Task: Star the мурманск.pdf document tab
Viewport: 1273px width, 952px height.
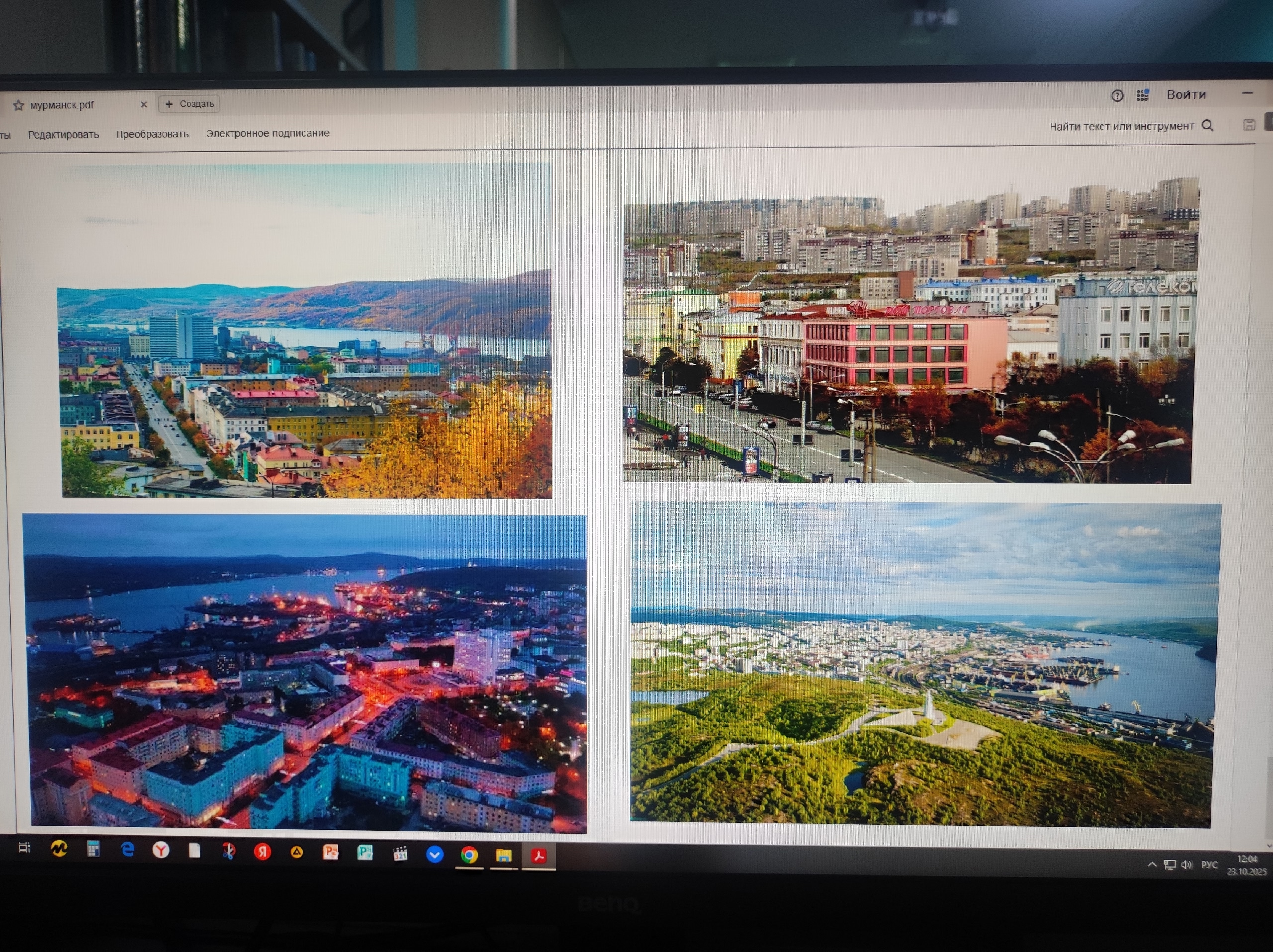Action: (x=18, y=105)
